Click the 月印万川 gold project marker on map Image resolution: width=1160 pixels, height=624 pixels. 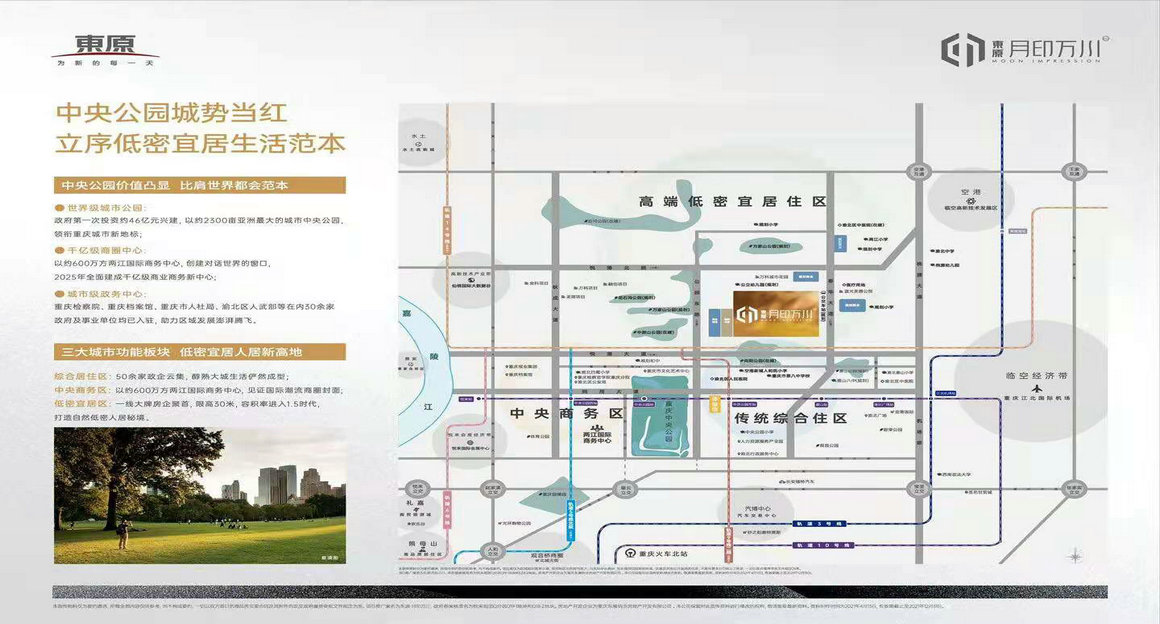(x=776, y=314)
